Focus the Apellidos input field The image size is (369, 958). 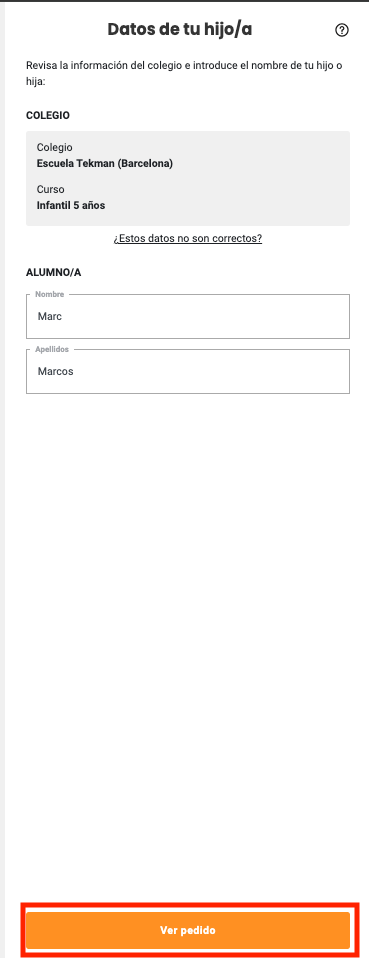point(188,371)
